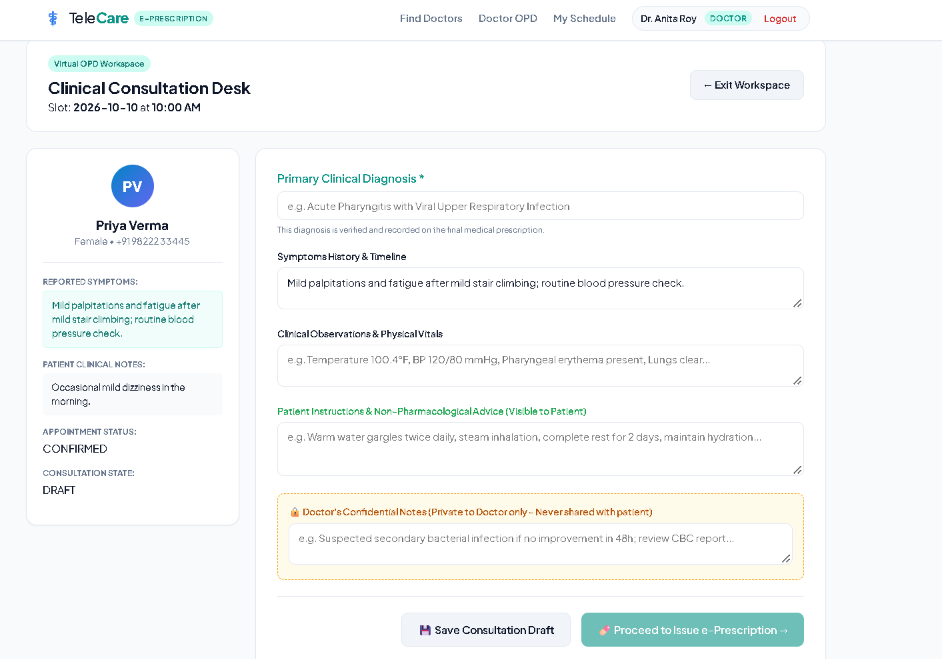Click the Symptoms History & Timeline label
Image resolution: width=942 pixels, height=659 pixels.
[x=341, y=257]
